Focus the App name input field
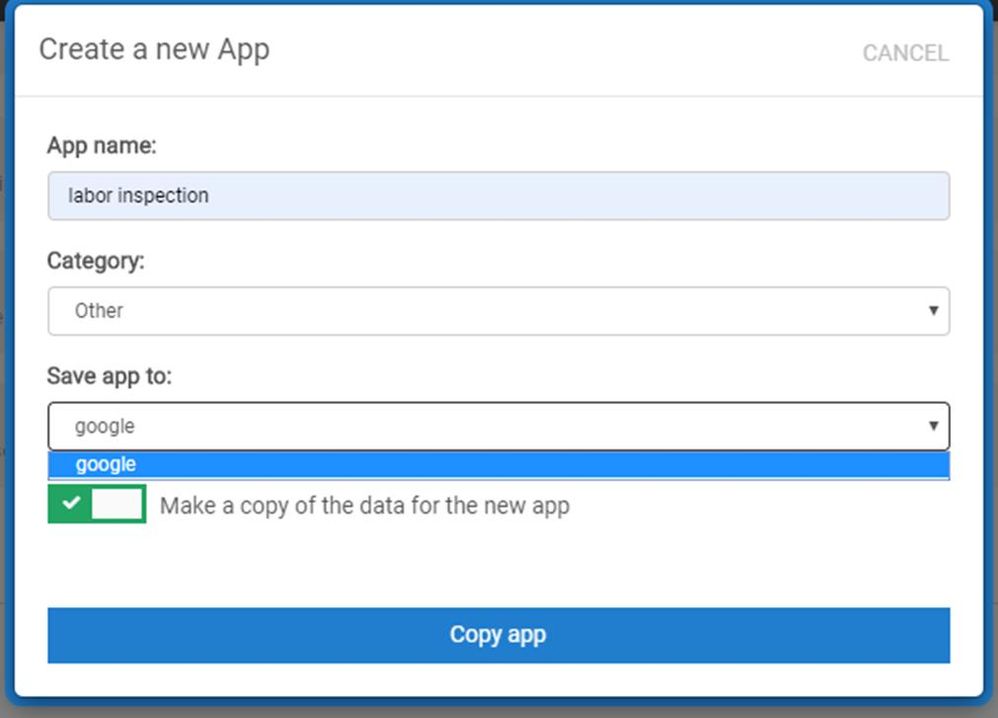Image resolution: width=998 pixels, height=718 pixels. coord(498,195)
